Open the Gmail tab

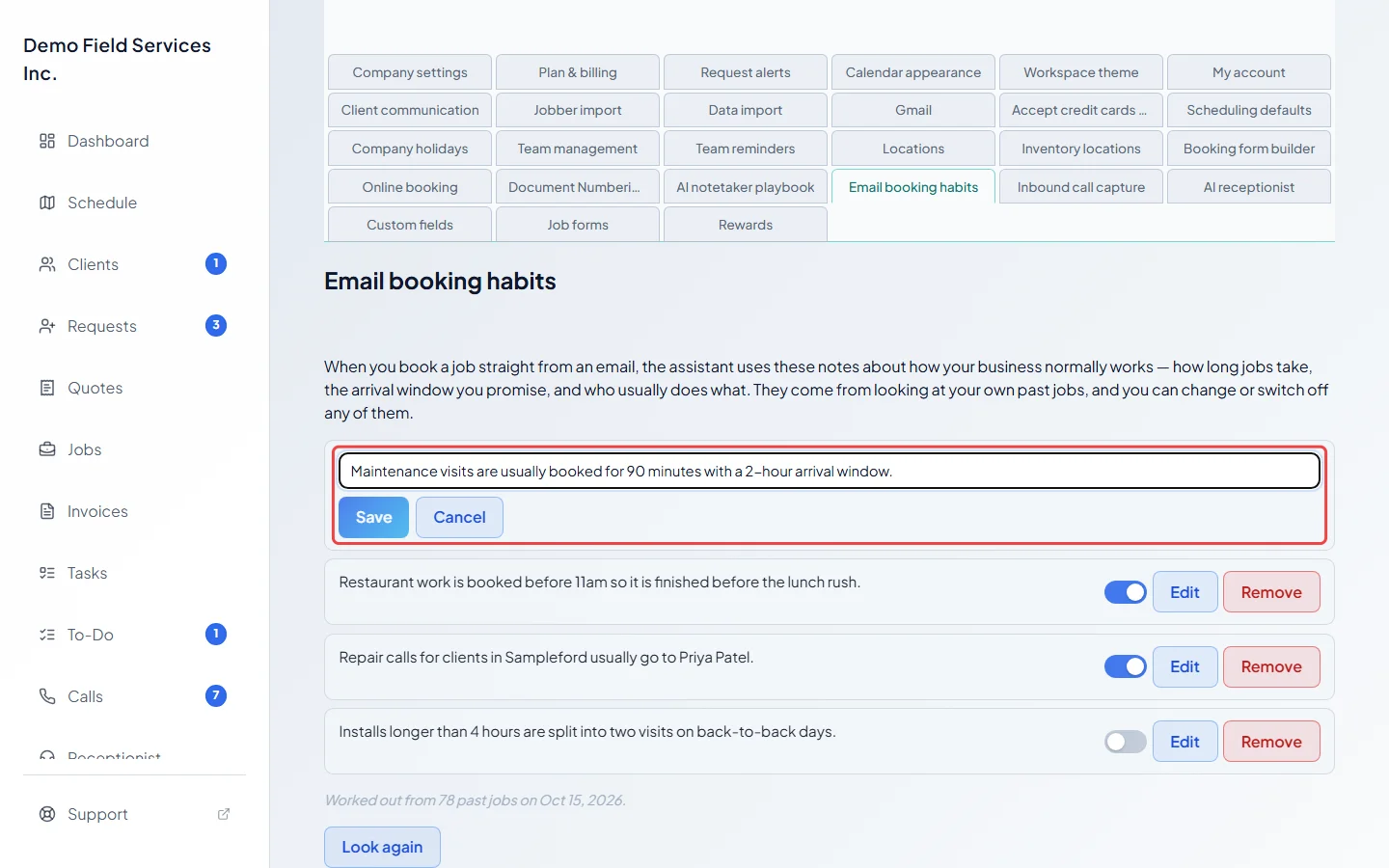[x=913, y=110]
